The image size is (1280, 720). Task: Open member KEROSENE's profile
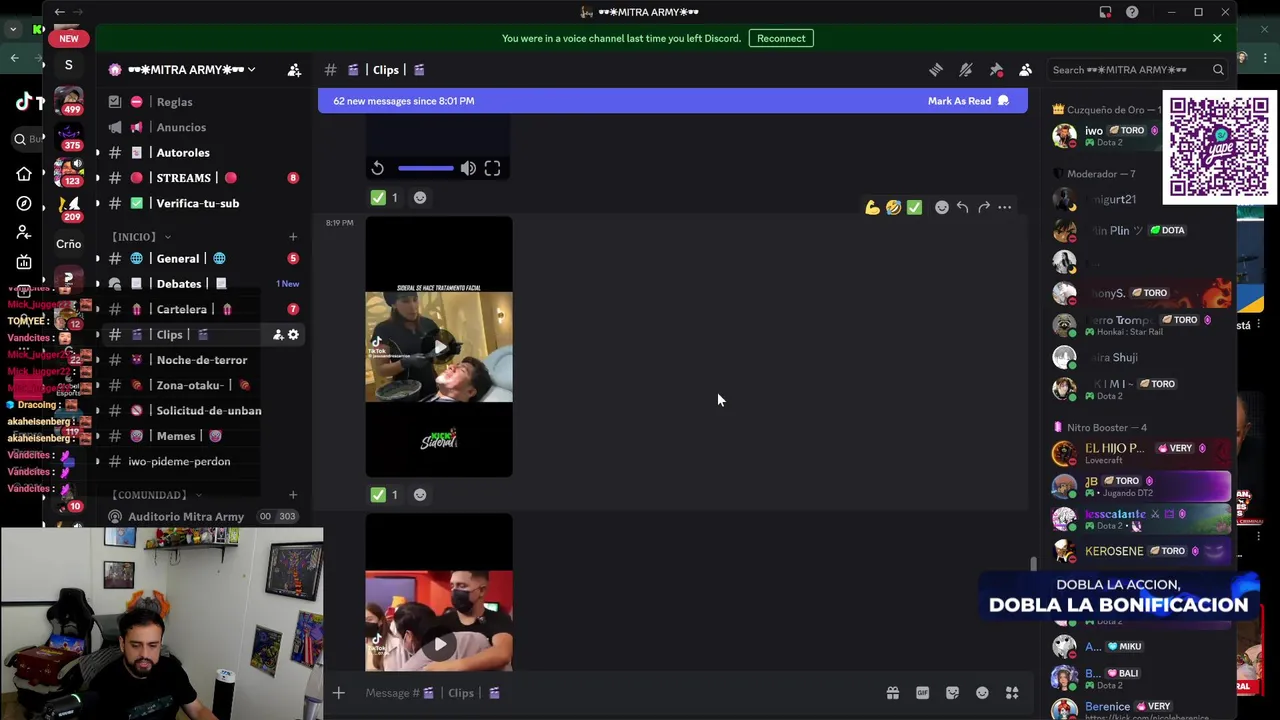(x=1140, y=551)
